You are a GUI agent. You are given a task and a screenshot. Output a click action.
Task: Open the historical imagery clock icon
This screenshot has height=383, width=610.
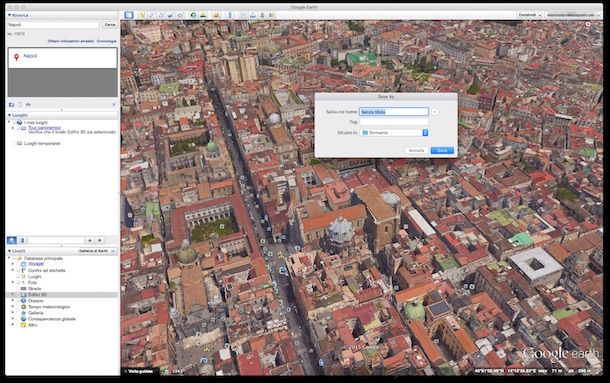coord(193,15)
